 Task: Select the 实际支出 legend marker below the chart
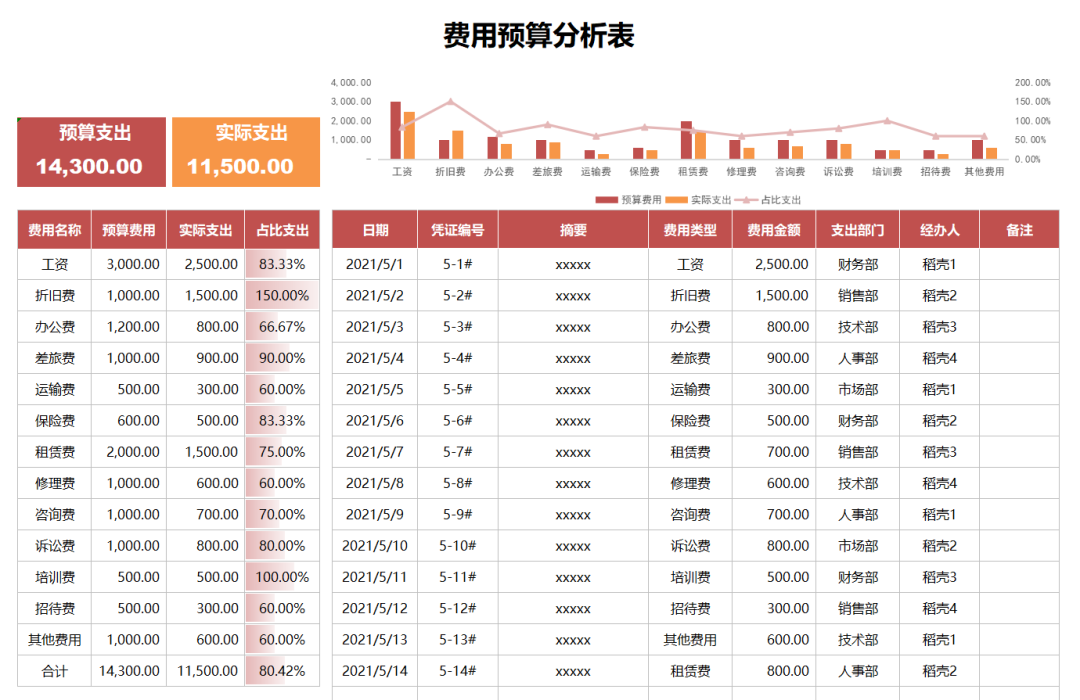pyautogui.click(x=677, y=199)
